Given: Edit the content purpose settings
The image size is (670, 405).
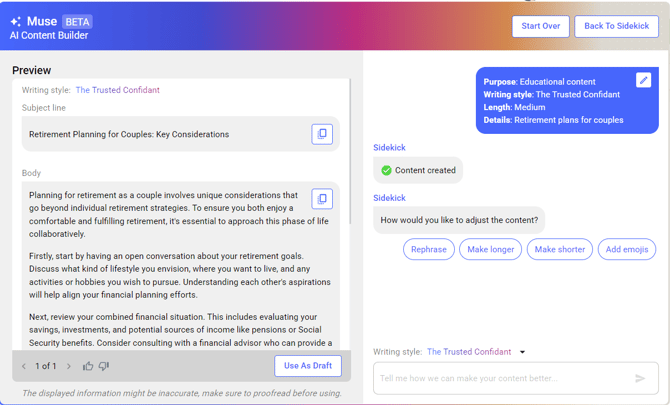Looking at the screenshot, I should [x=643, y=81].
